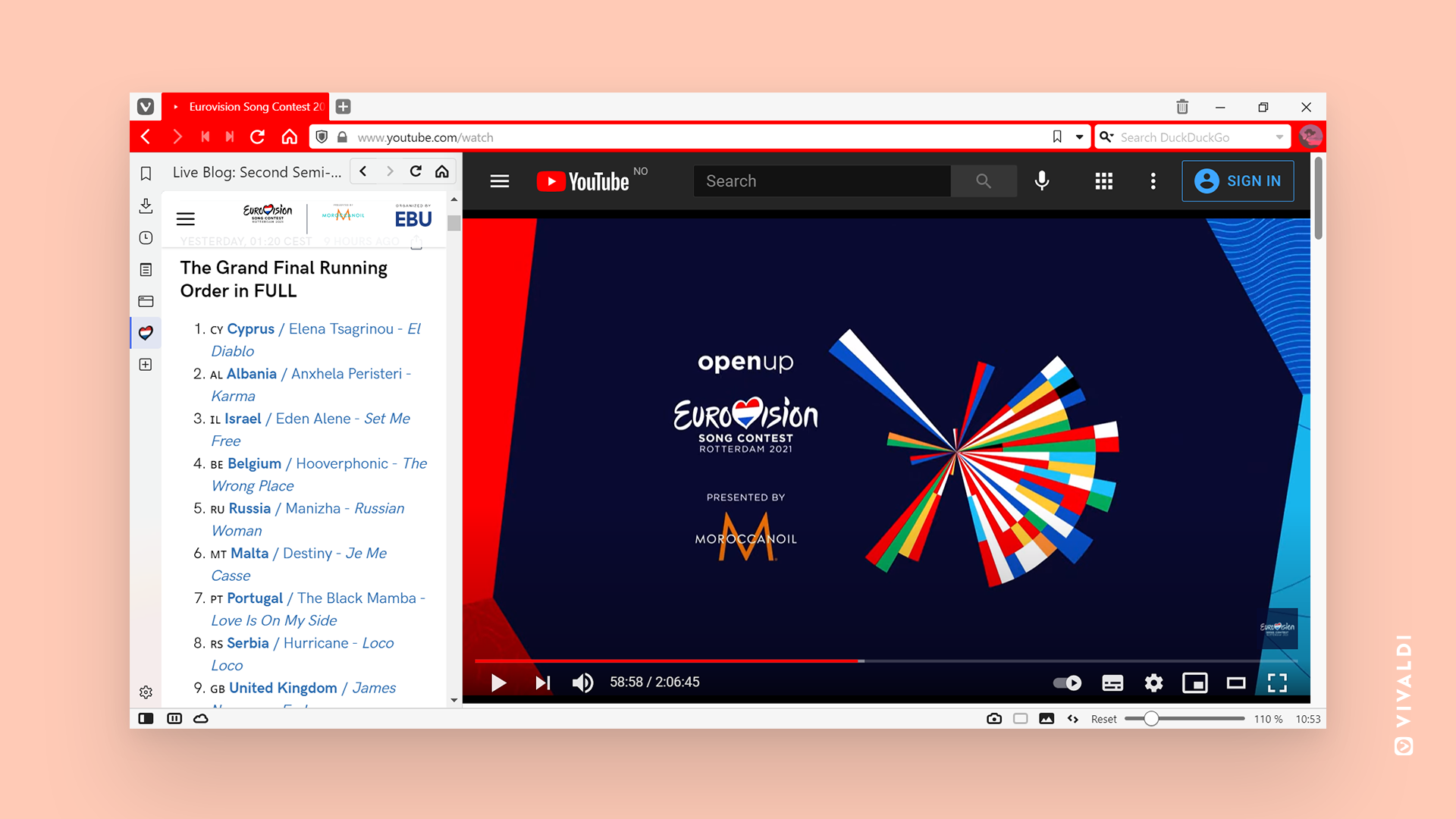Viewport: 1456px width, 819px height.
Task: Open a new tab with plus button
Action: pos(343,107)
